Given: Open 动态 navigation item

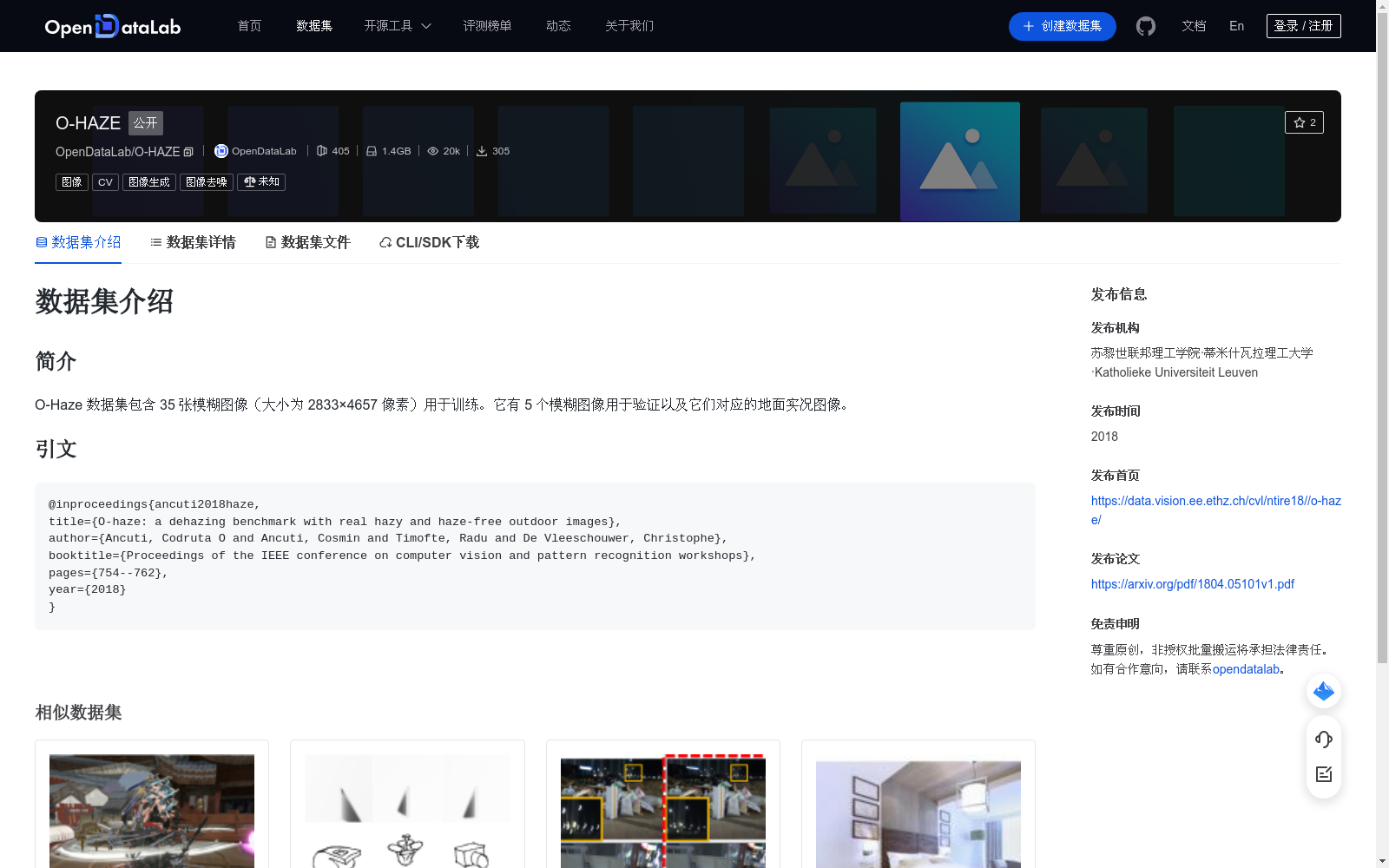Looking at the screenshot, I should pyautogui.click(x=558, y=26).
